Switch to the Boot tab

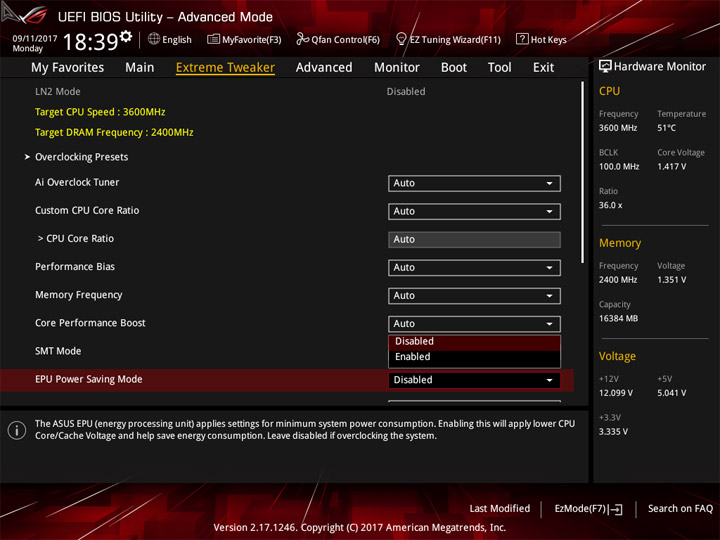pyautogui.click(x=454, y=68)
